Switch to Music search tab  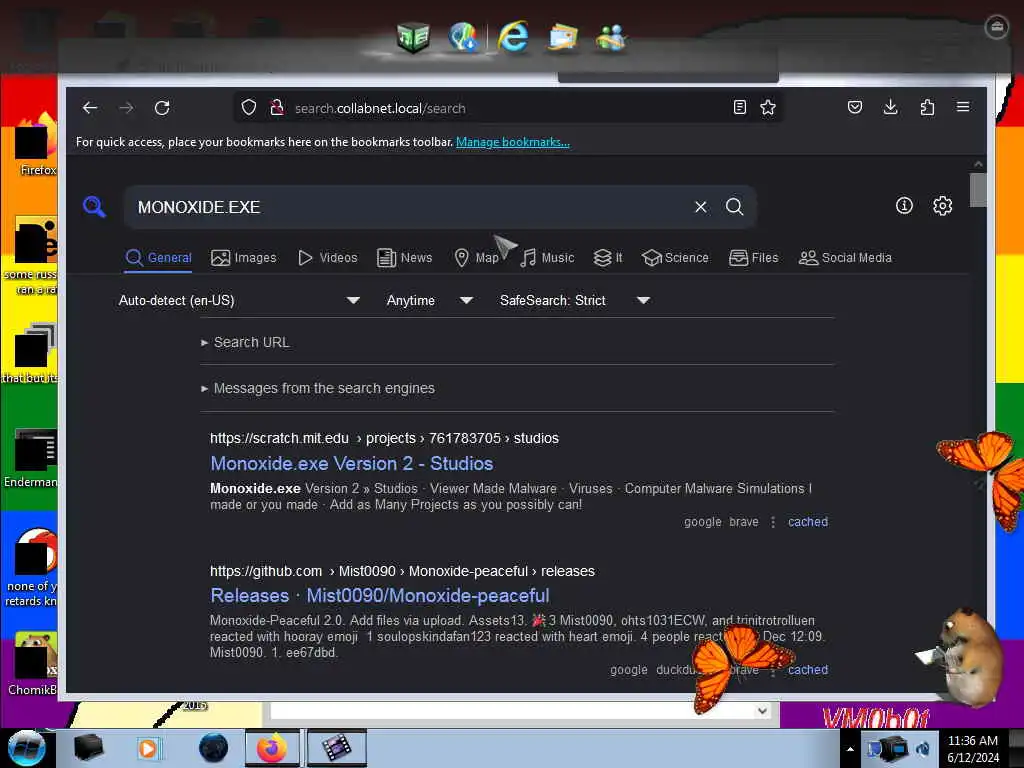547,258
